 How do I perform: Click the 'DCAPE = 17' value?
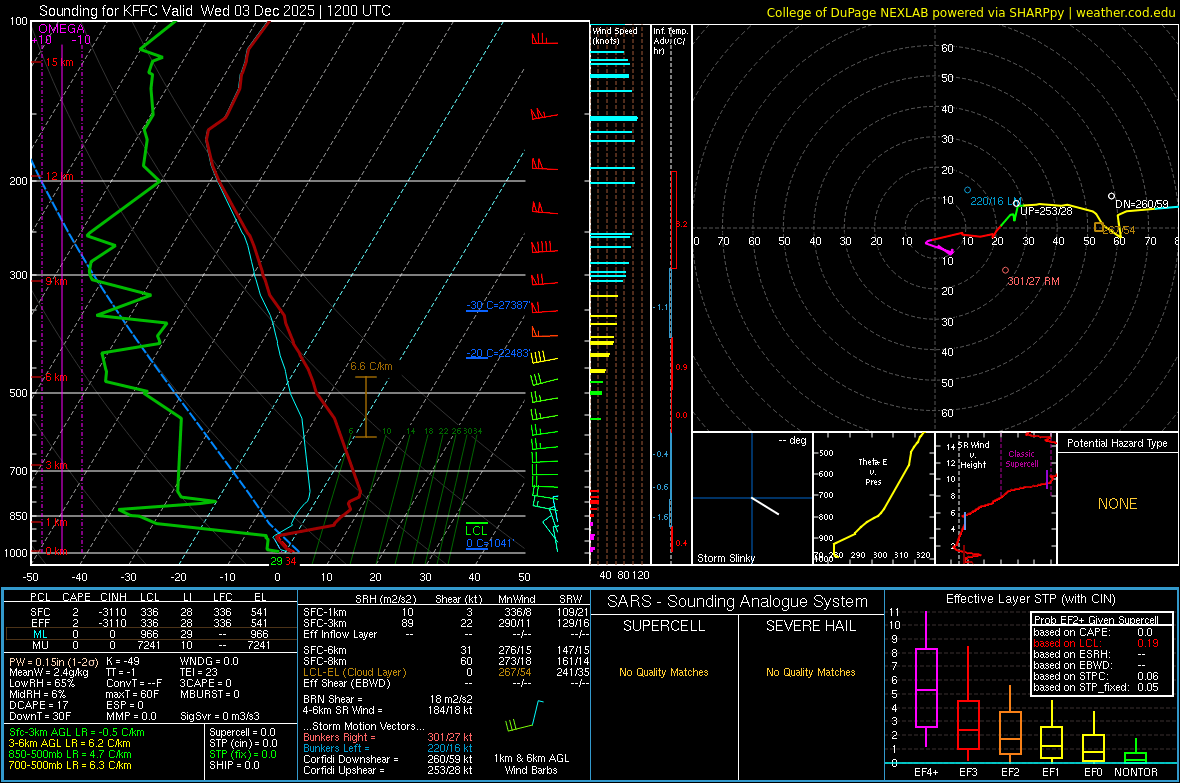38,705
